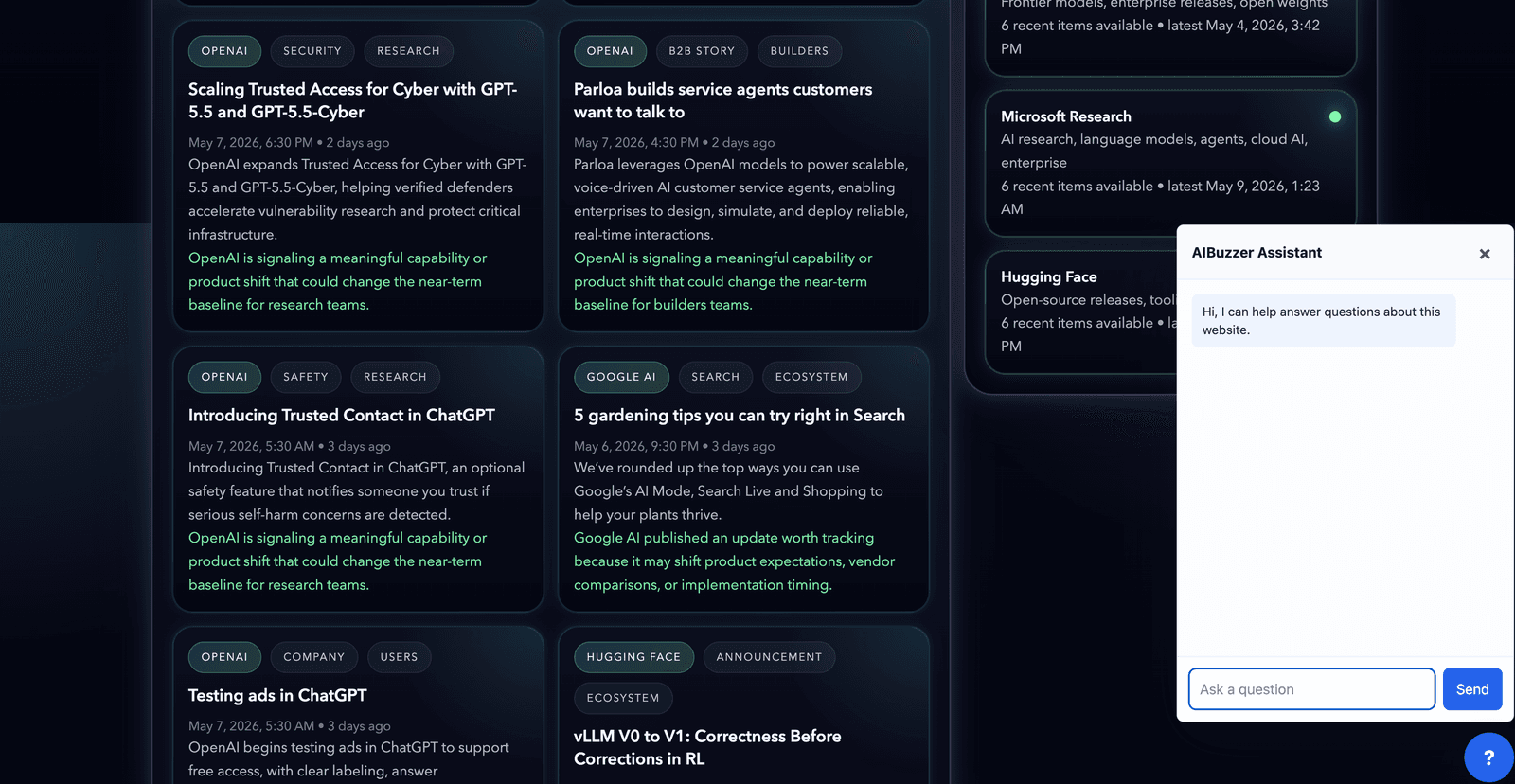Viewport: 1515px width, 784px height.
Task: Select the SAFETY tag
Action: 306,377
